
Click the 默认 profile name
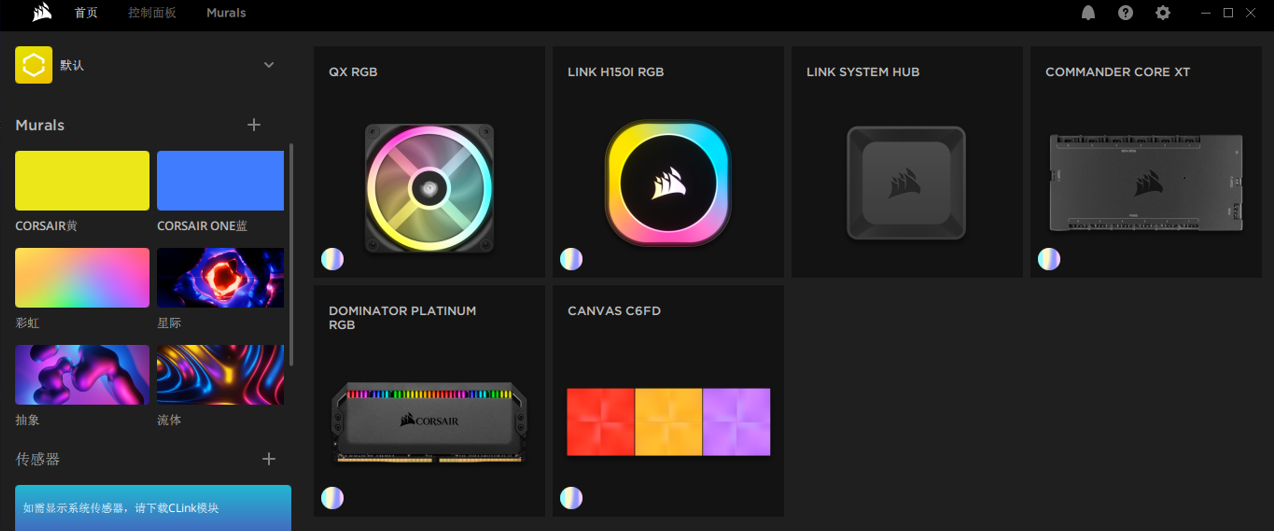click(72, 65)
